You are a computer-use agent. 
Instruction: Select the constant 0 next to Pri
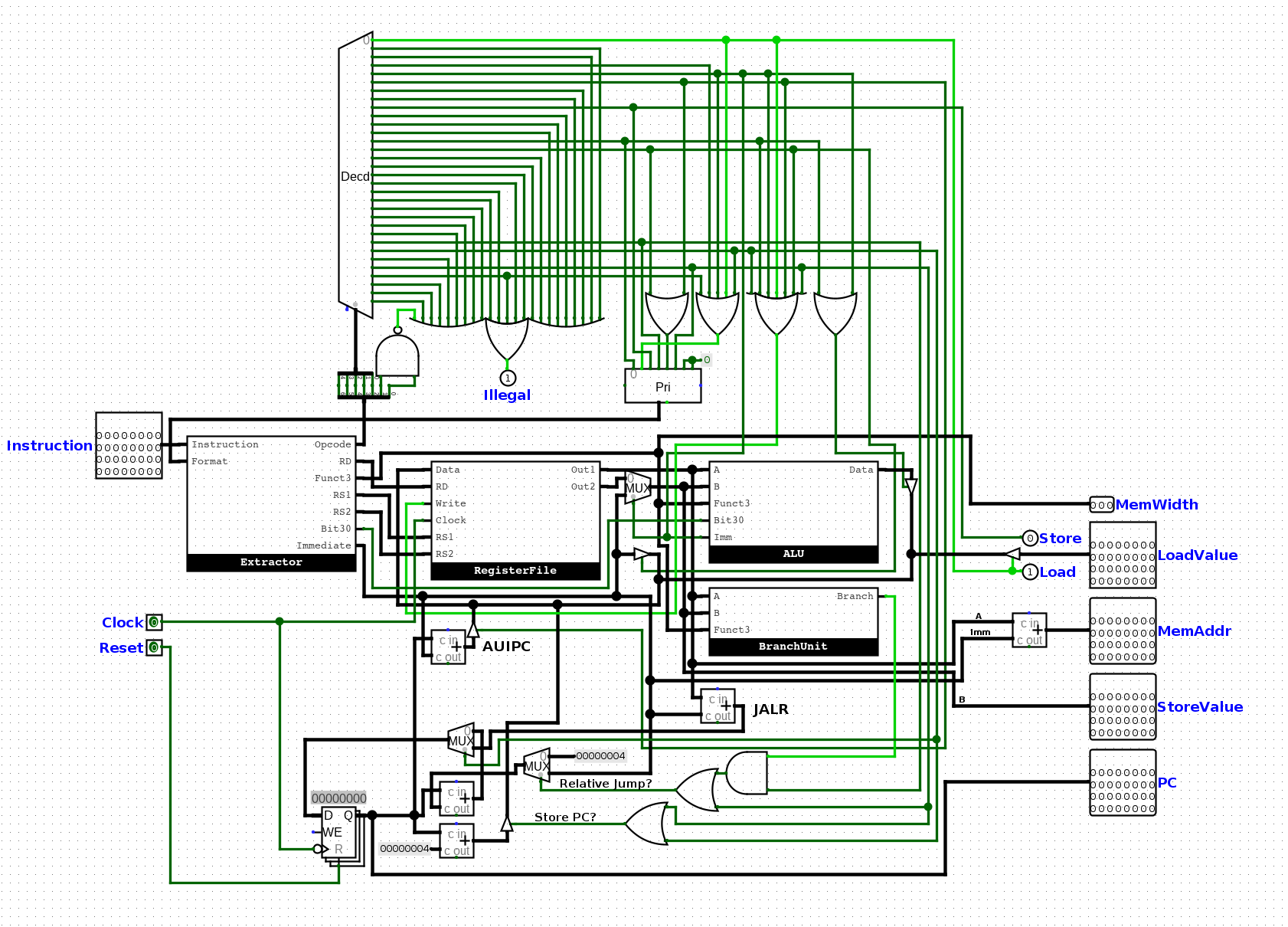(x=706, y=360)
